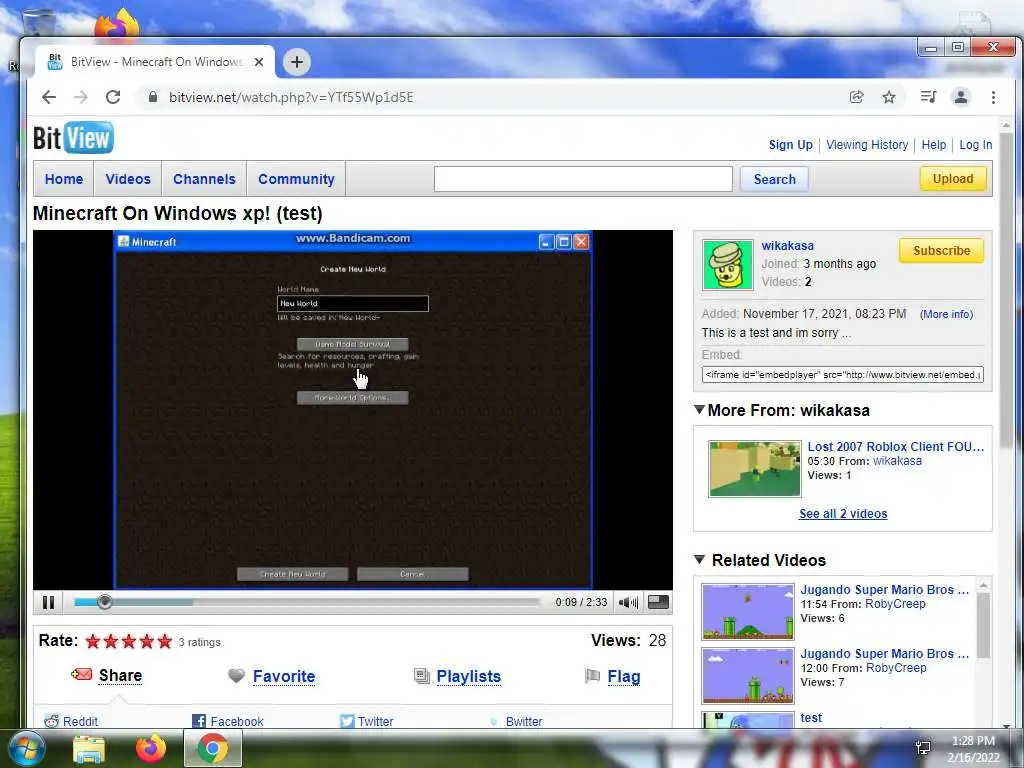This screenshot has height=768, width=1024.
Task: Pause the video playback
Action: click(48, 602)
